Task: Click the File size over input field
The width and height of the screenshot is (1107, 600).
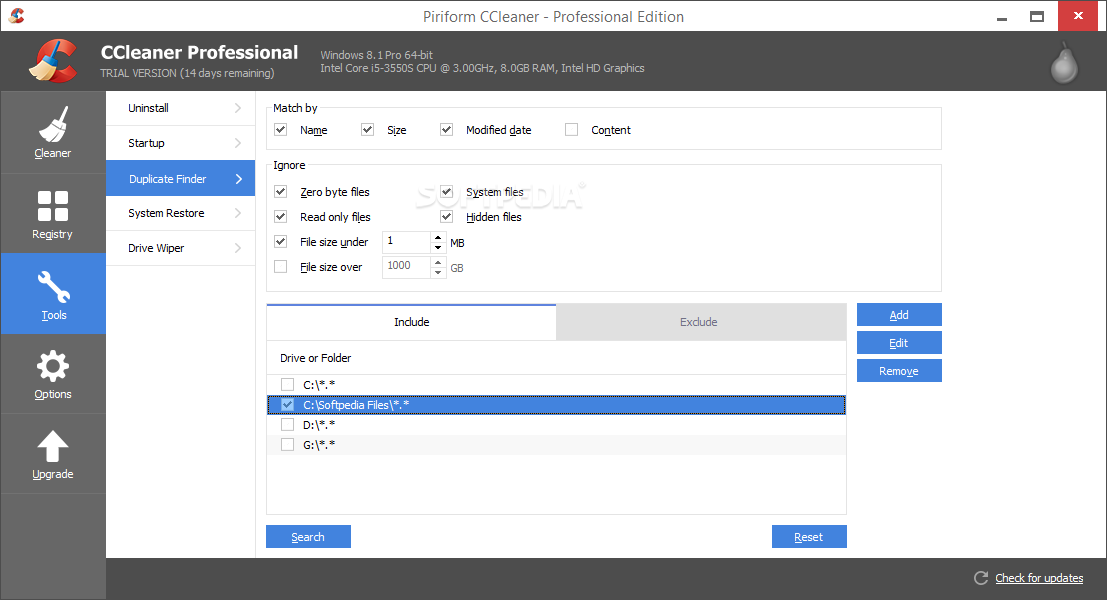Action: point(407,268)
